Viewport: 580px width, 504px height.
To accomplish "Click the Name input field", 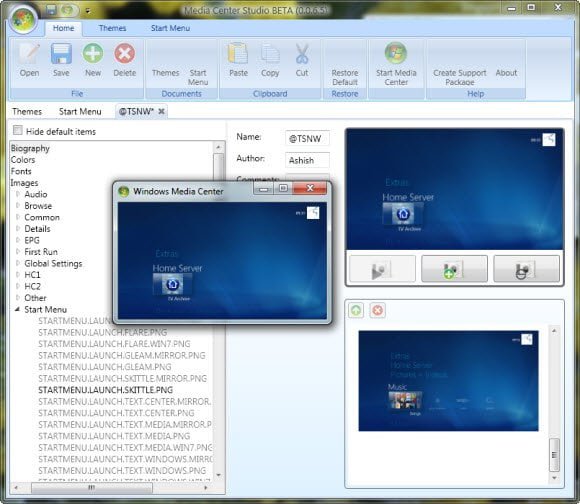I will pos(307,138).
